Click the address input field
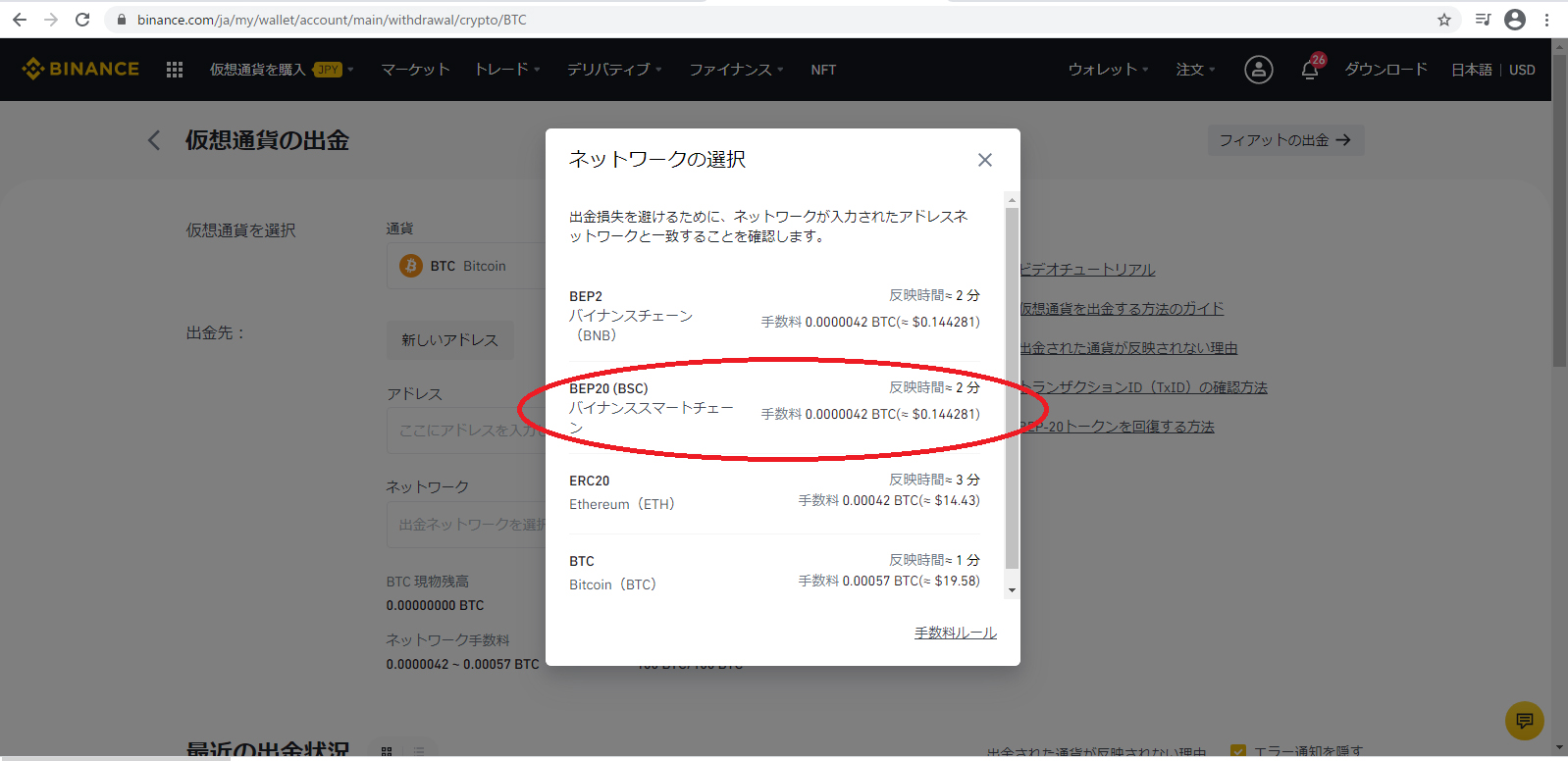The width and height of the screenshot is (1568, 761). (x=467, y=431)
